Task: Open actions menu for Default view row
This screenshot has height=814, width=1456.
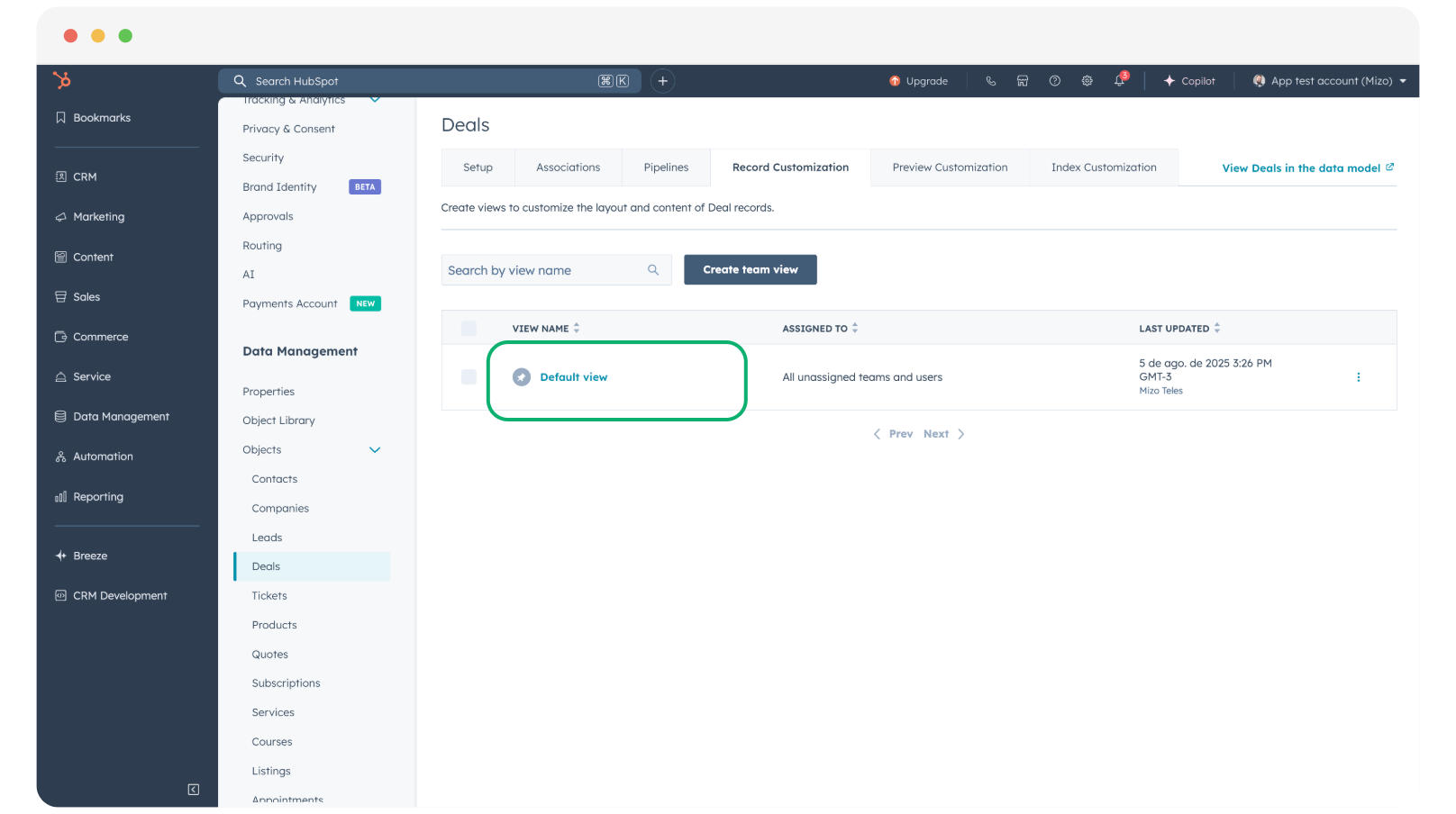Action: coord(1358,377)
